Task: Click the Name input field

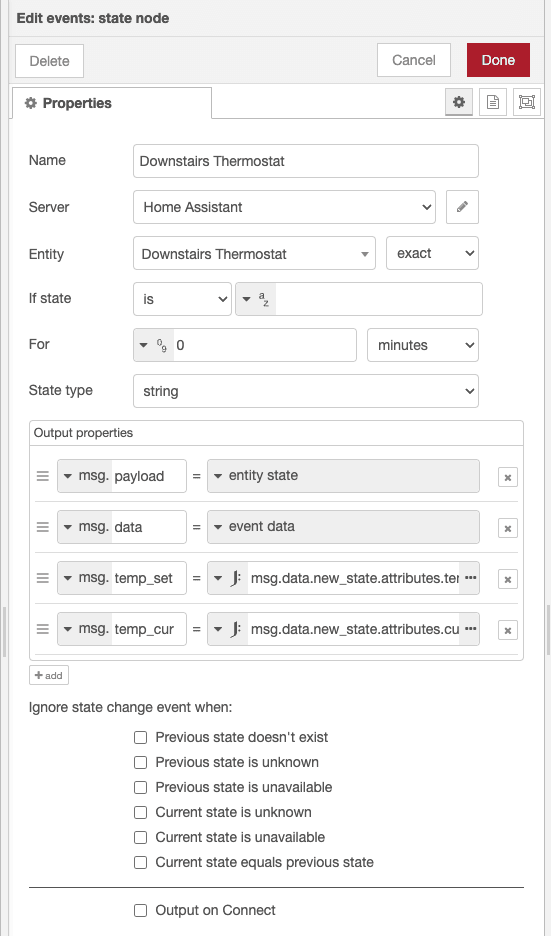Action: (306, 161)
